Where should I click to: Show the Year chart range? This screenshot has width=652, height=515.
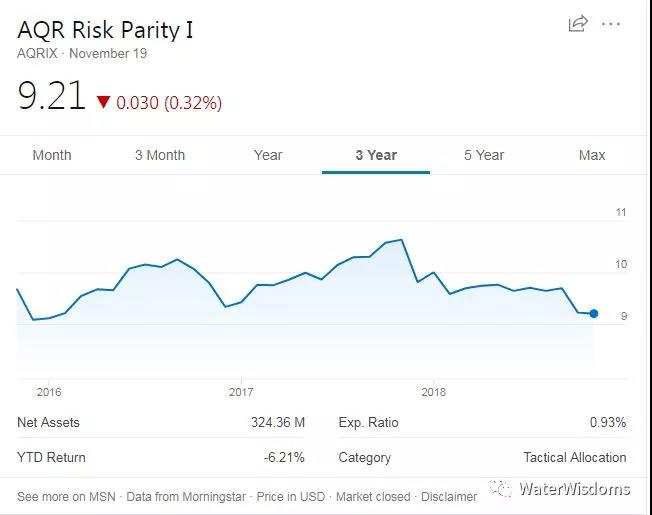click(x=268, y=155)
